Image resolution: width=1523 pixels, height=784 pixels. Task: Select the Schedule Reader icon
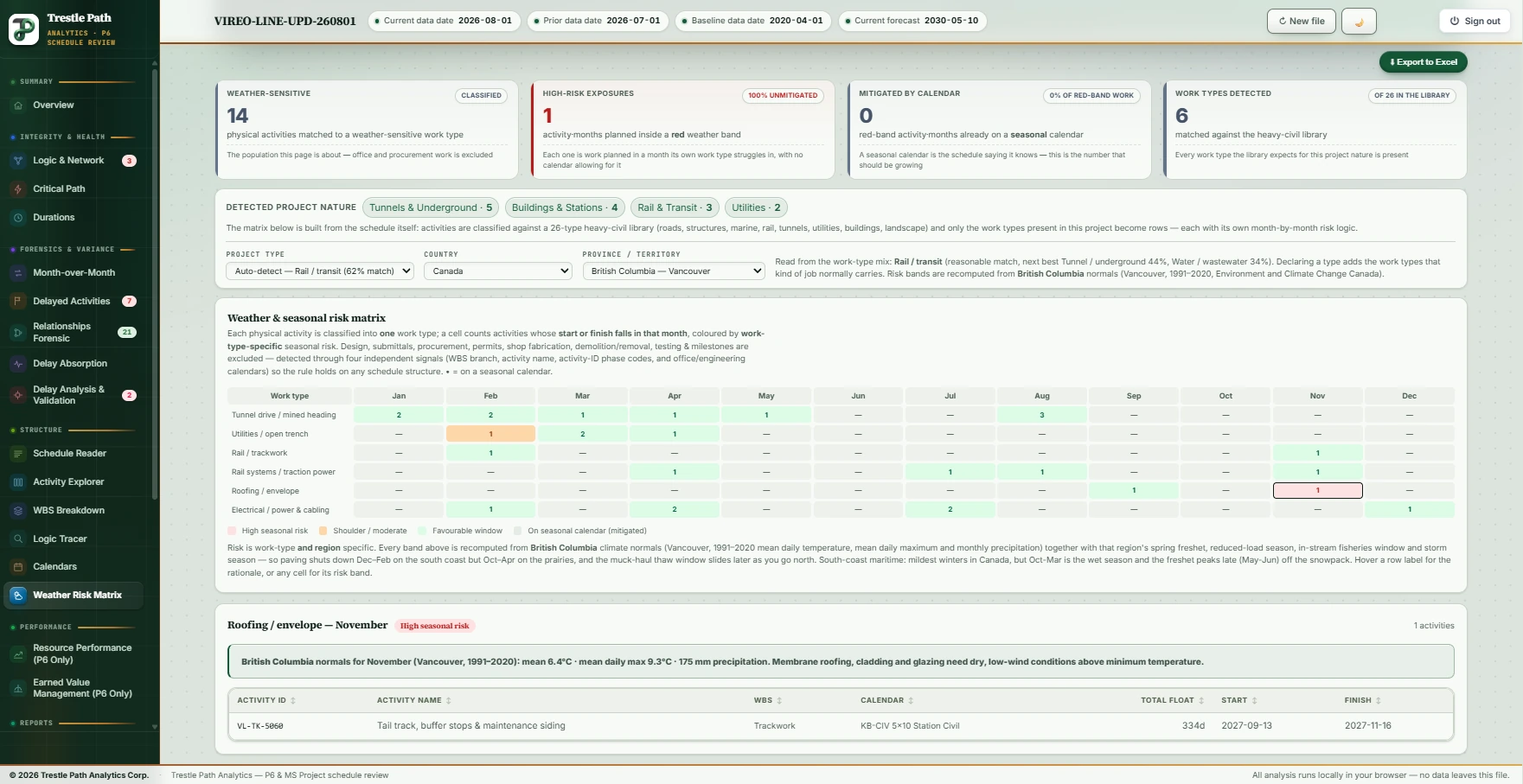18,454
